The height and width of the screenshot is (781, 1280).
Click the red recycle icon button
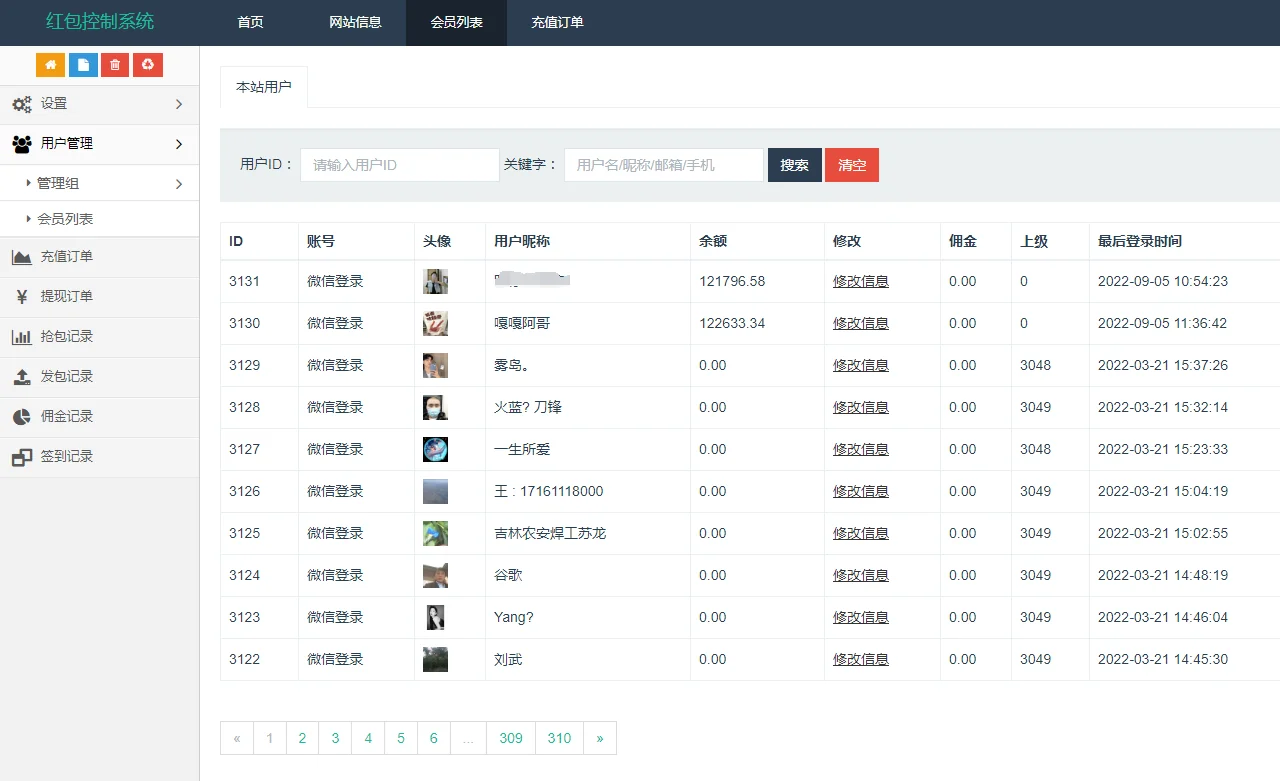(148, 65)
